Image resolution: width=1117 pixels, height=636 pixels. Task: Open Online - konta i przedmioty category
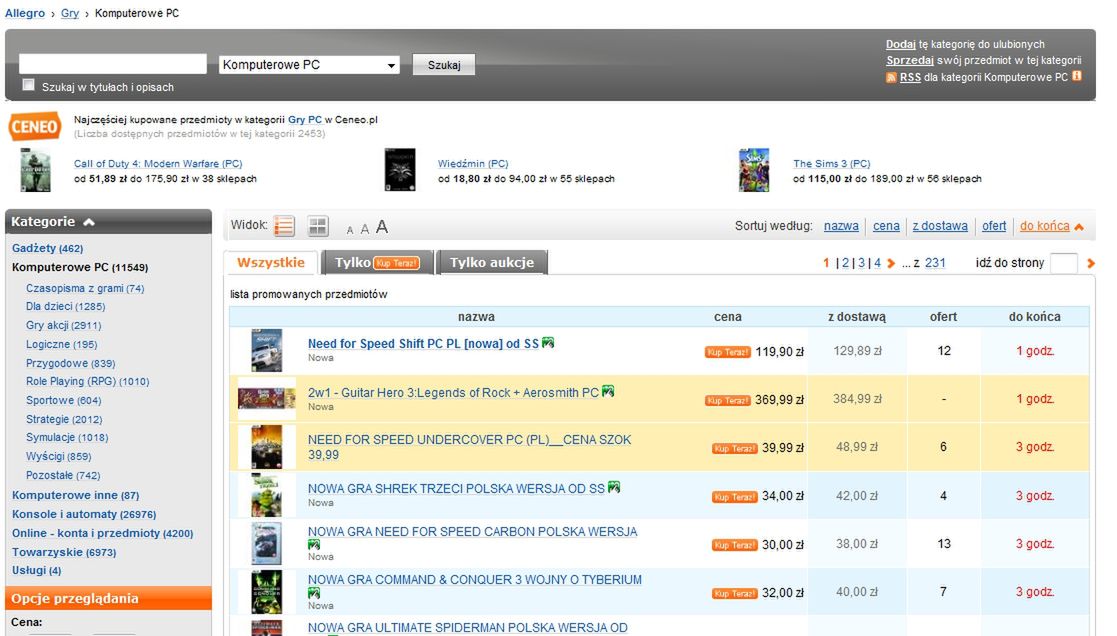(x=103, y=533)
